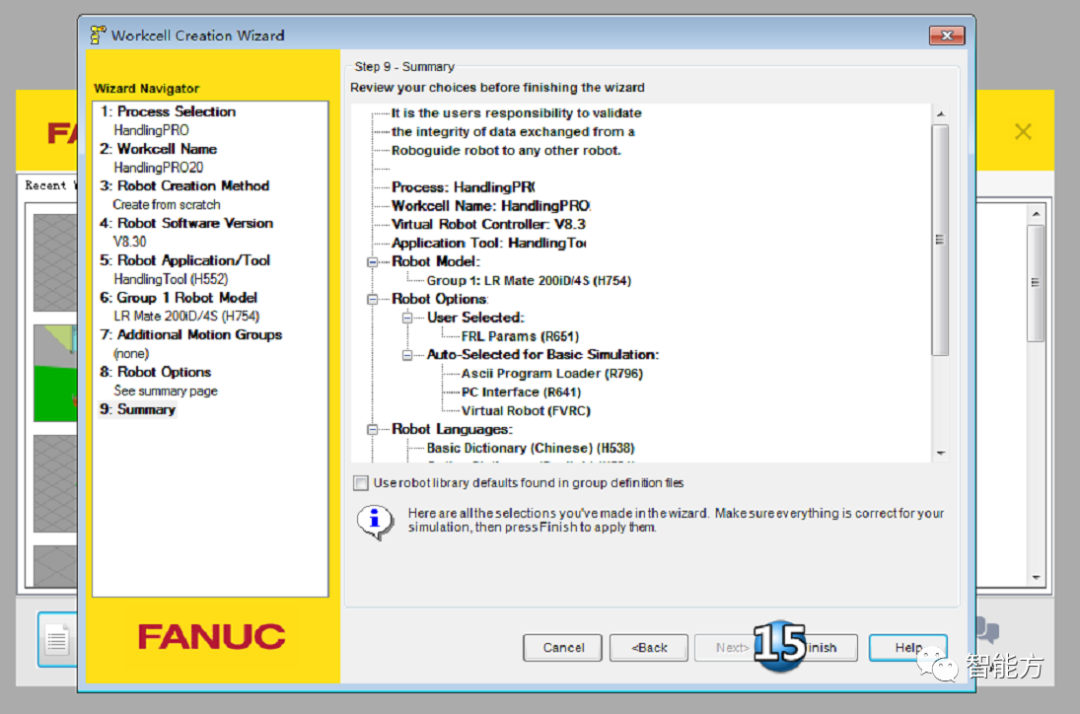Click (none) under Additional Motion Groups
1080x714 pixels.
pyautogui.click(x=131, y=353)
